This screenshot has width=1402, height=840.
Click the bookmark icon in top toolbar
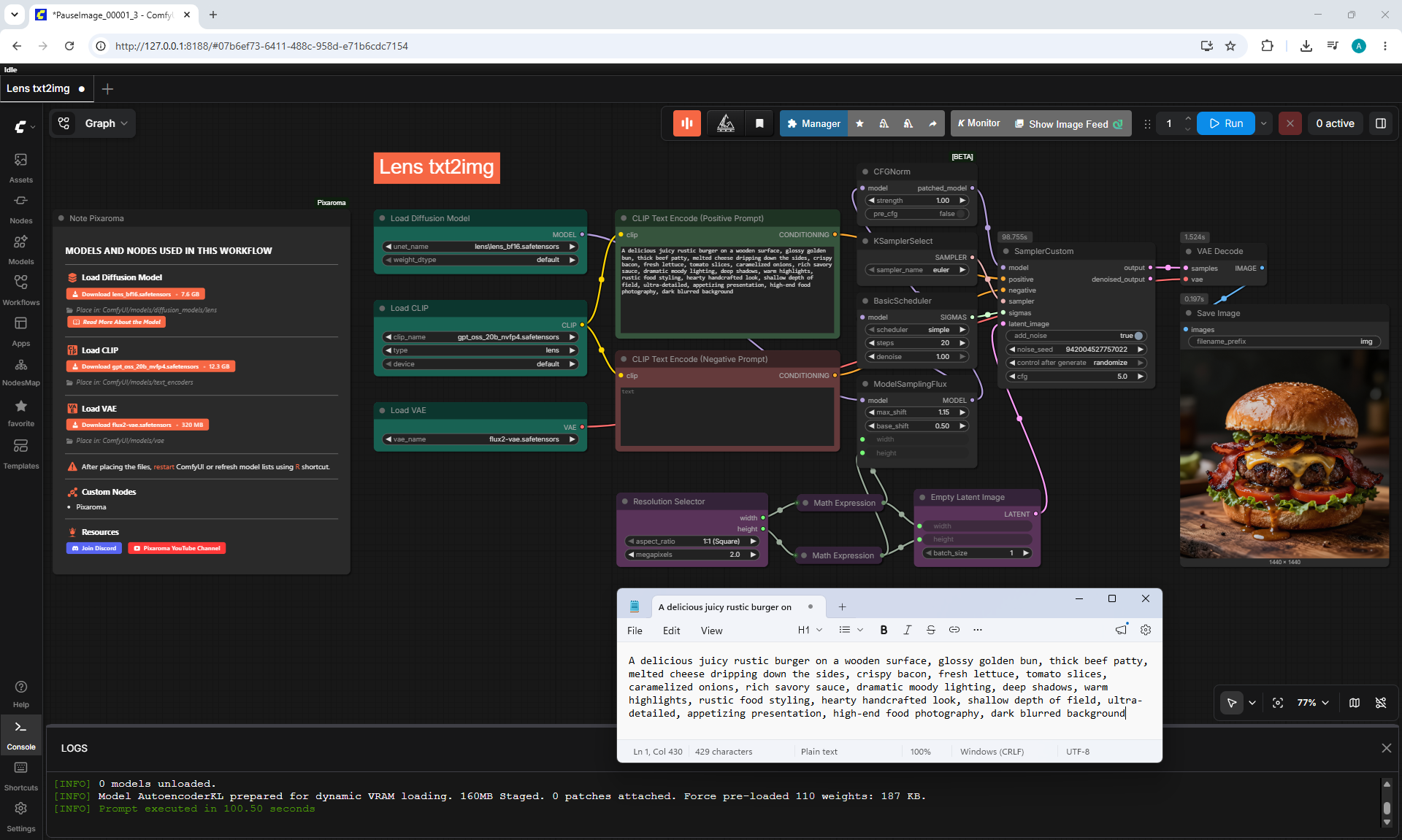click(759, 123)
